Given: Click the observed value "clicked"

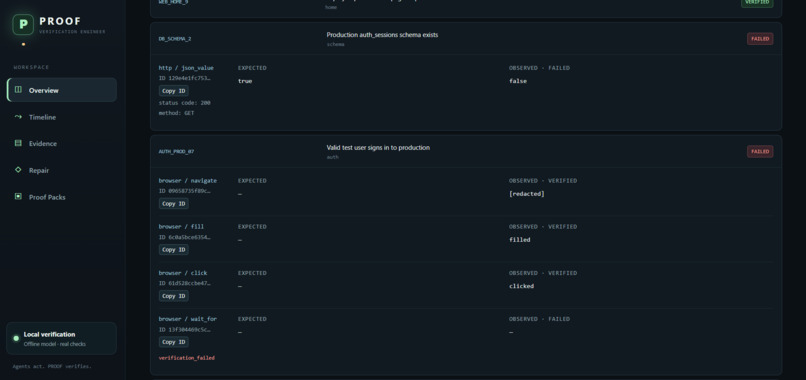Looking at the screenshot, I should click(522, 286).
